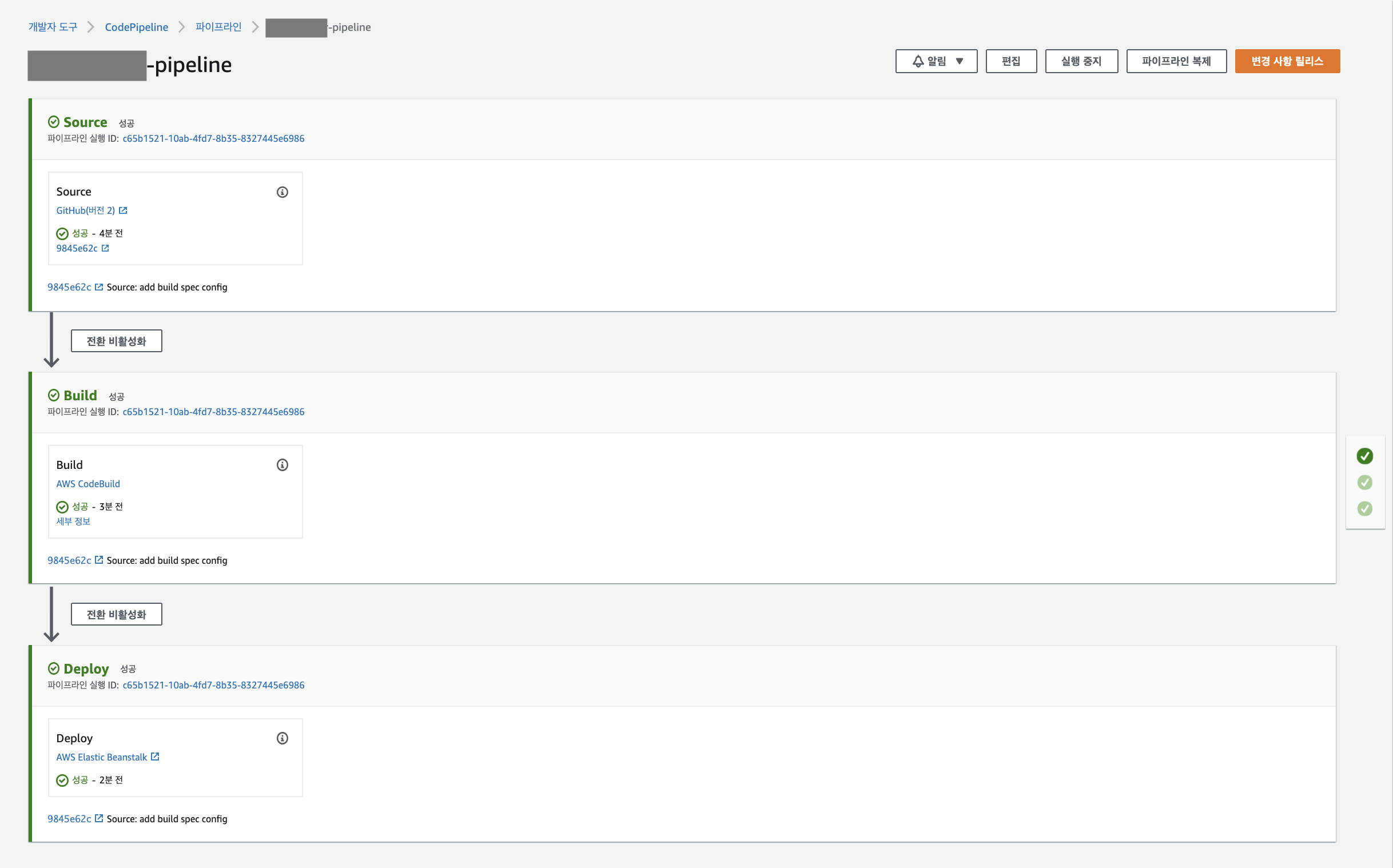Open 개발자 도구 breadcrumb
Viewport: 1393px width, 868px height.
tap(53, 27)
